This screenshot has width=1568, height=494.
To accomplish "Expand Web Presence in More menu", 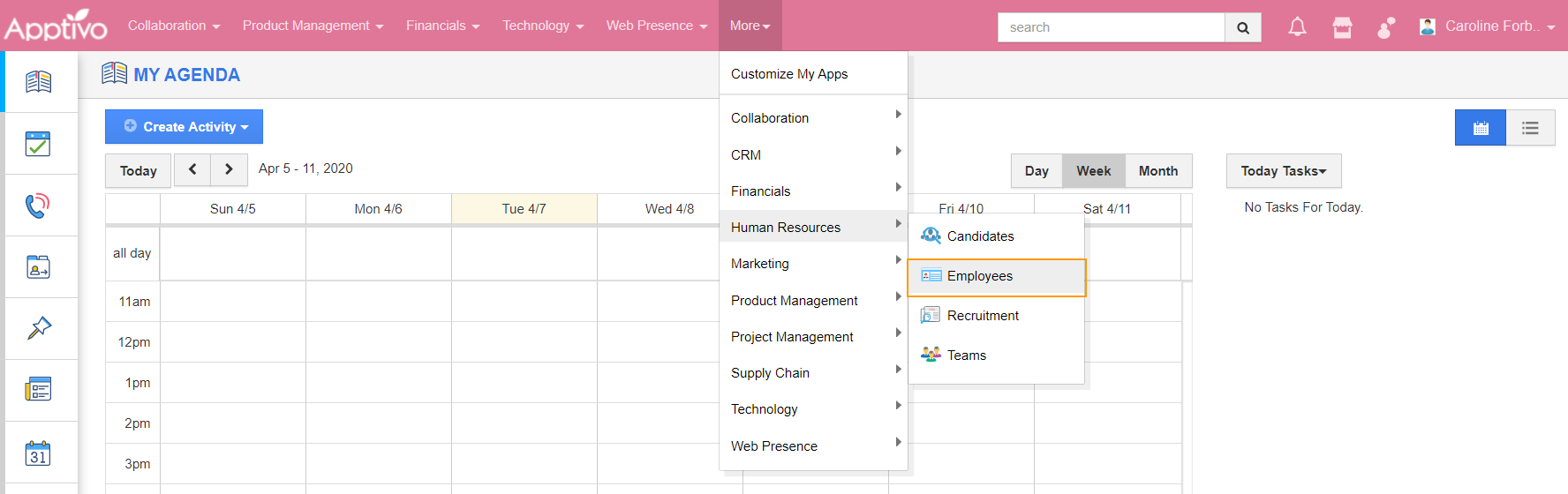I will [x=813, y=445].
